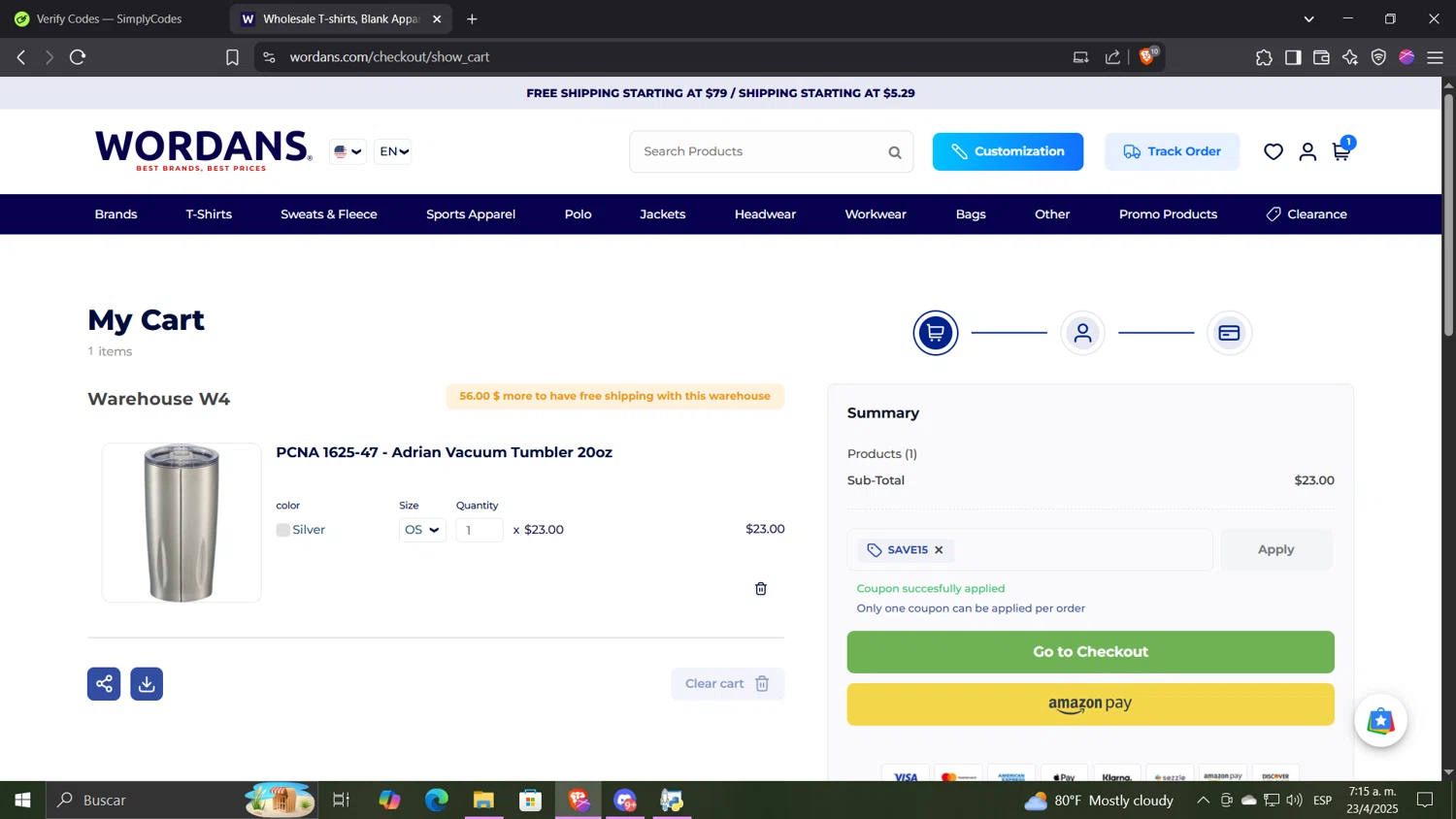Image resolution: width=1456 pixels, height=819 pixels.
Task: Open the Brave Wallet icon
Action: pyautogui.click(x=1321, y=57)
